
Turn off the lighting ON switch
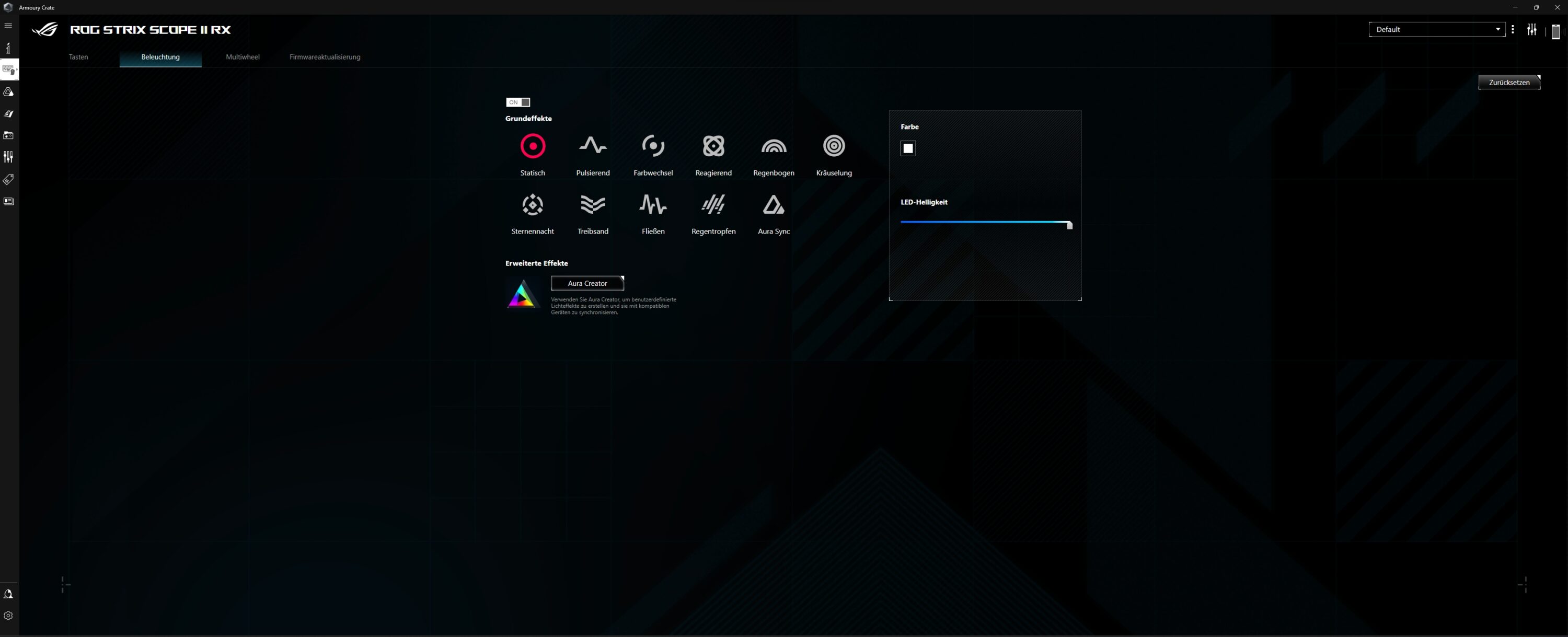pos(518,102)
